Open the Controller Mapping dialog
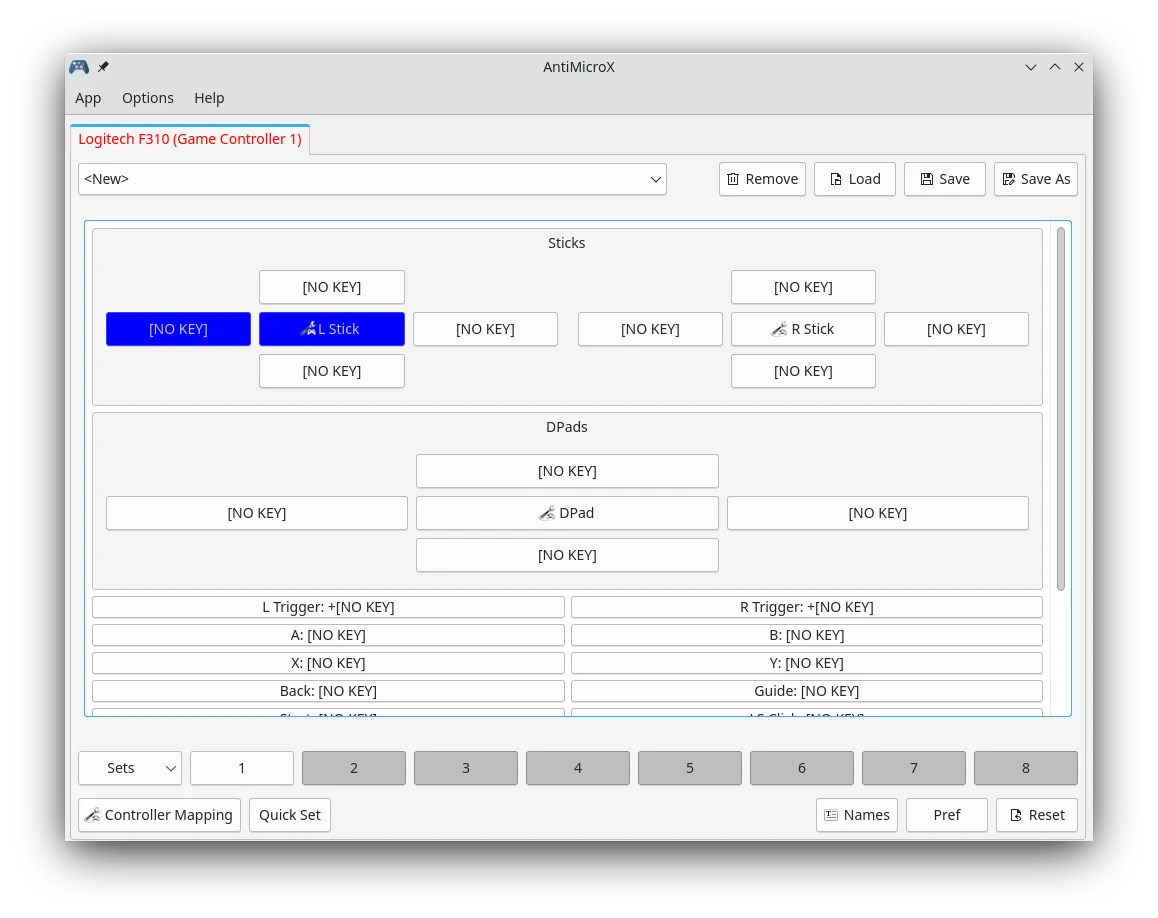Viewport: 1158px width, 918px height. [159, 815]
